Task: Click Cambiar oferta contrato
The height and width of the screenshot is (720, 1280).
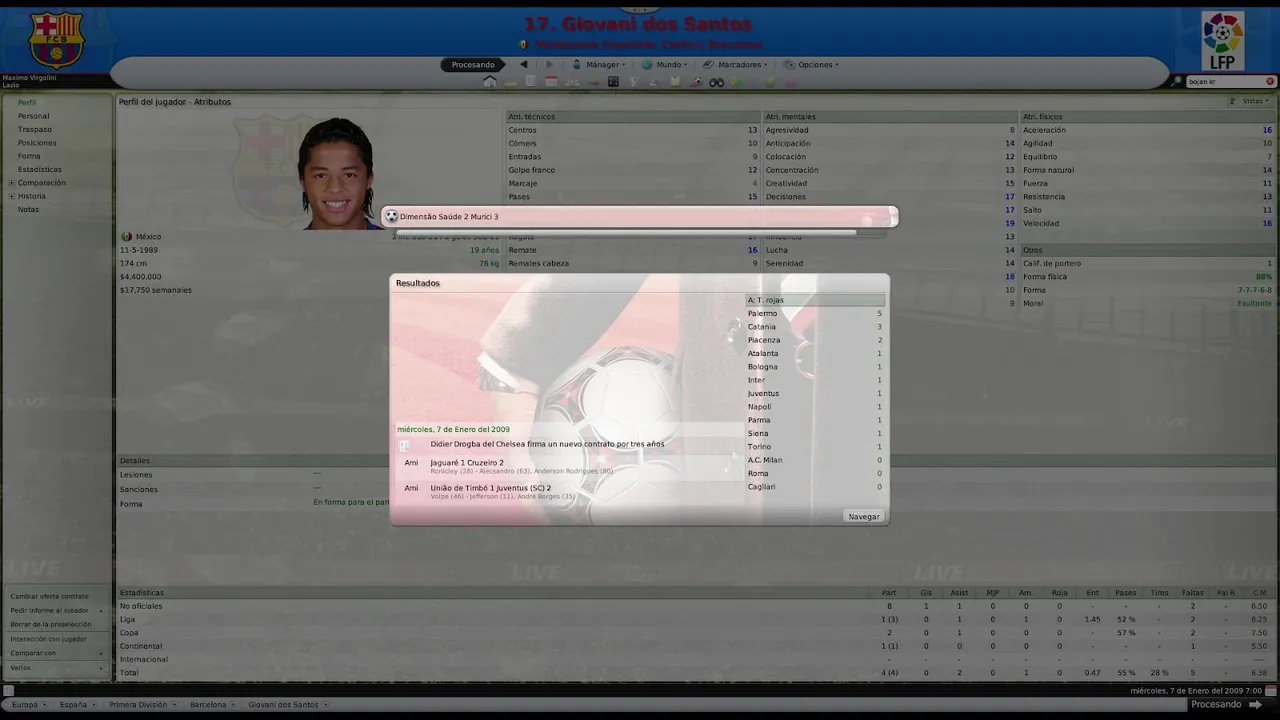Action: click(x=50, y=596)
